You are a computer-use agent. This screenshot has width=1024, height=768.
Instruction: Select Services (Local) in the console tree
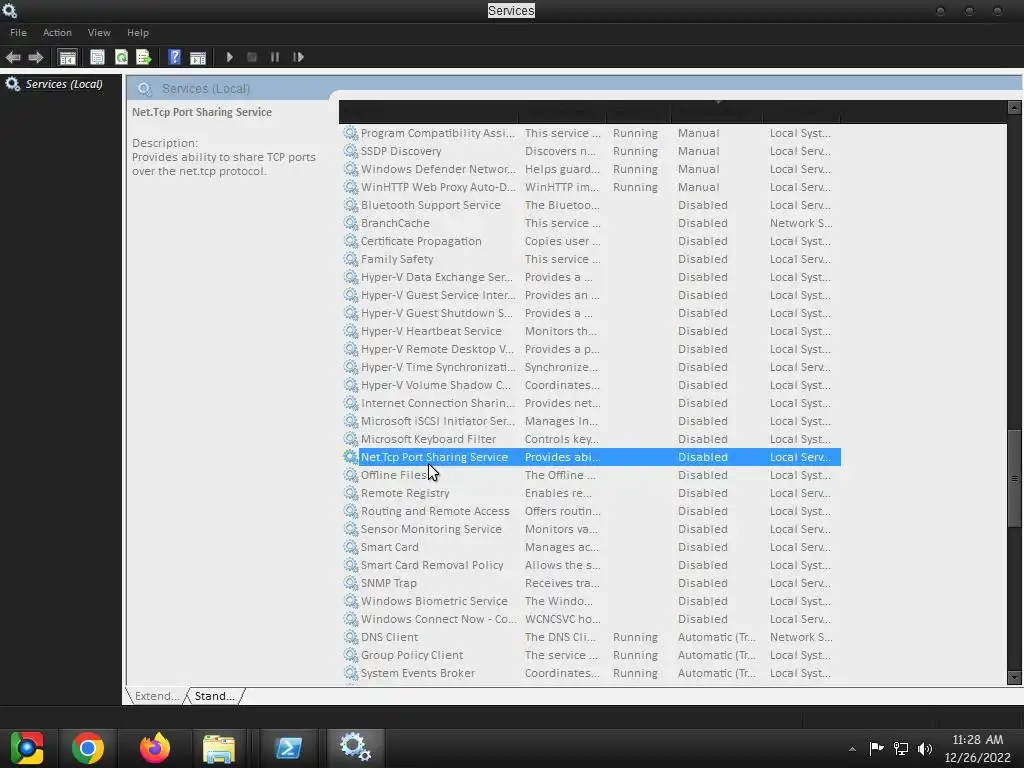coord(63,84)
